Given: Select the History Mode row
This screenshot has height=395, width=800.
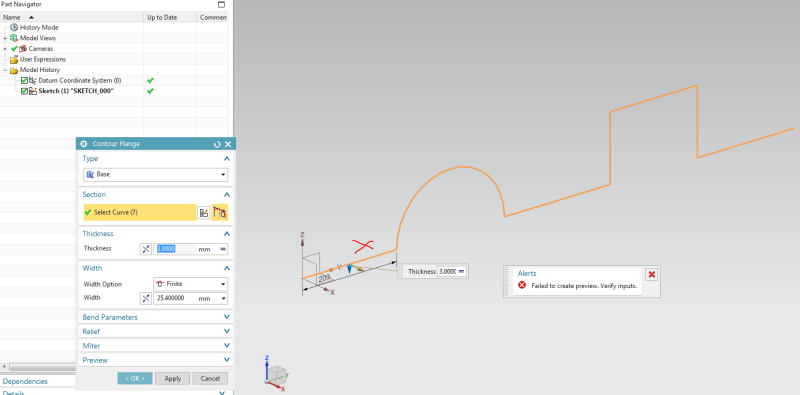Looking at the screenshot, I should [39, 28].
